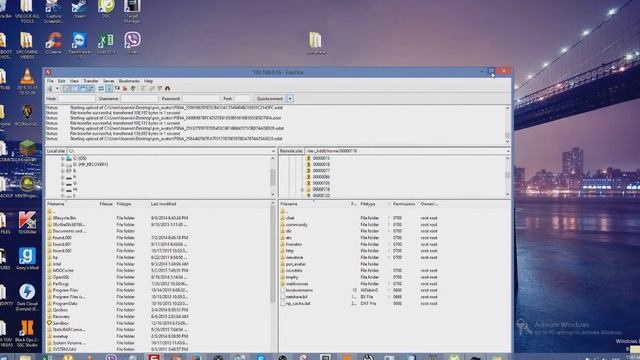Open the directory listing filters dialog

[x=143, y=88]
